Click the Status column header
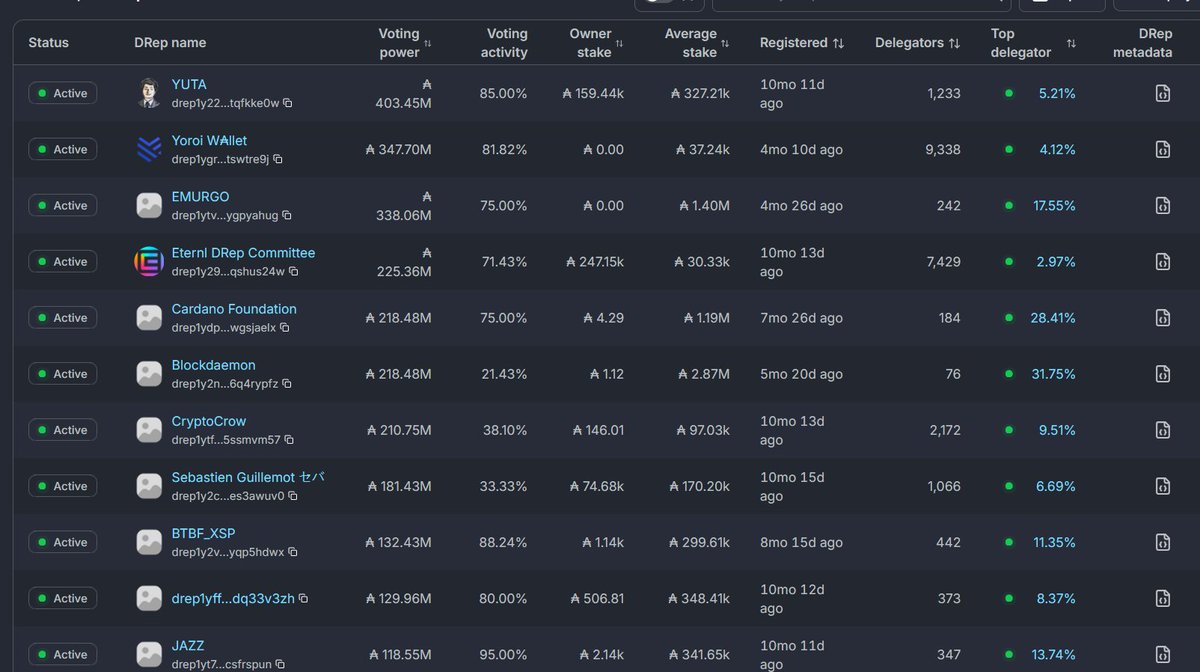 pos(48,43)
